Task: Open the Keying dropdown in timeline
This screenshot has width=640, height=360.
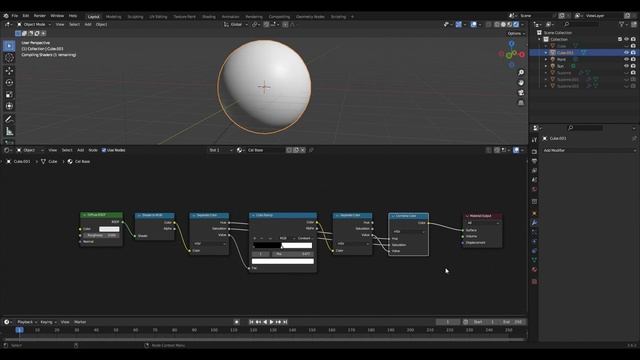Action: tap(48, 322)
